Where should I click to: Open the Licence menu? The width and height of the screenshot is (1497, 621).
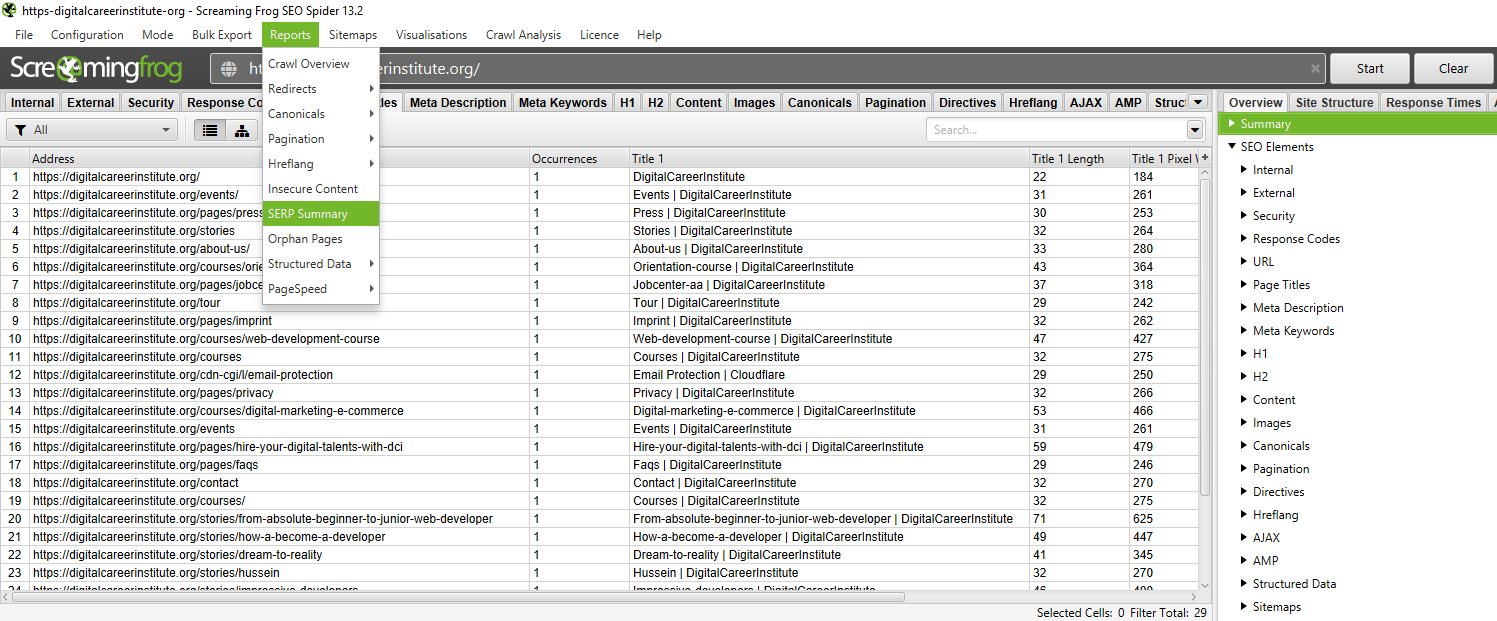coord(599,35)
